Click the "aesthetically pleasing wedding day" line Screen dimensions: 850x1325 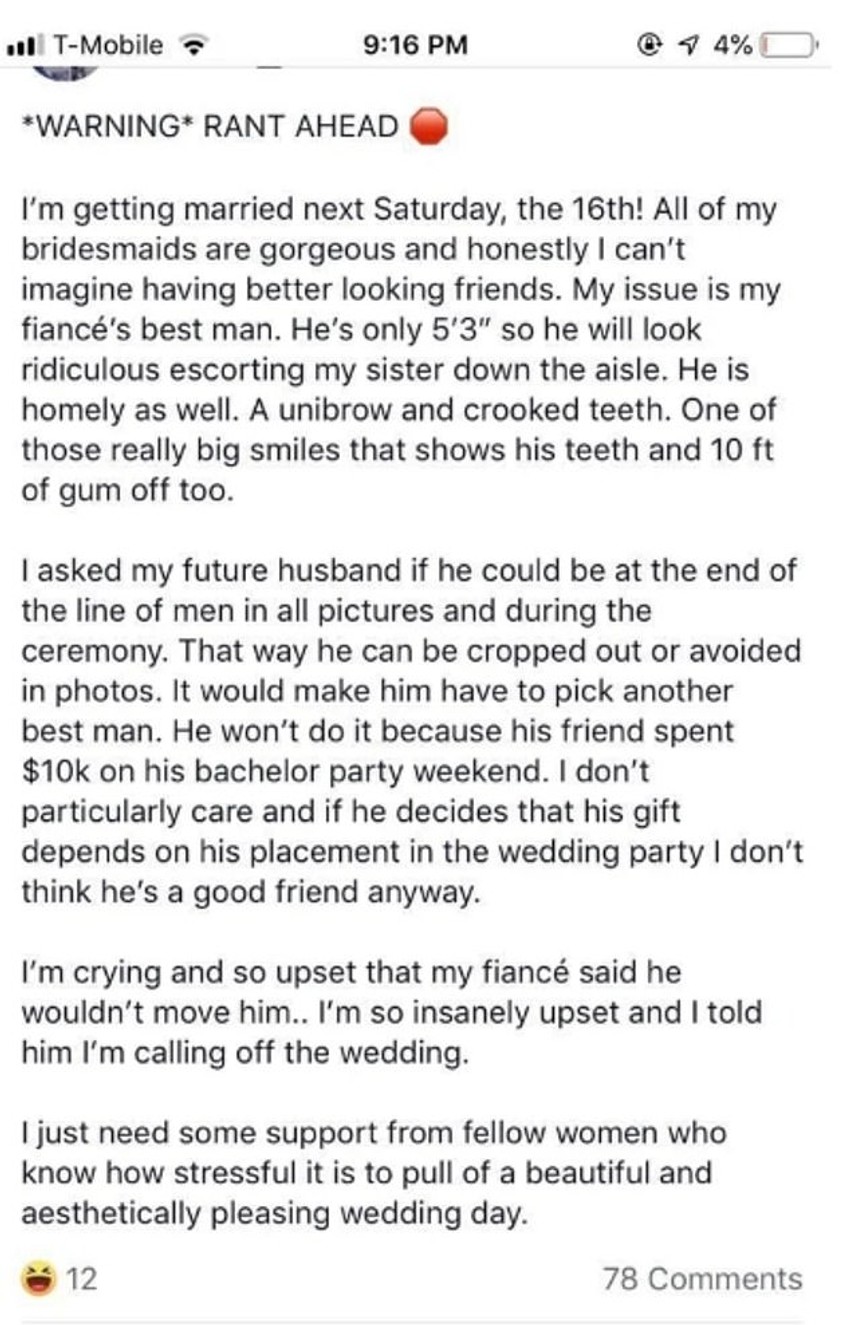coord(272,1213)
